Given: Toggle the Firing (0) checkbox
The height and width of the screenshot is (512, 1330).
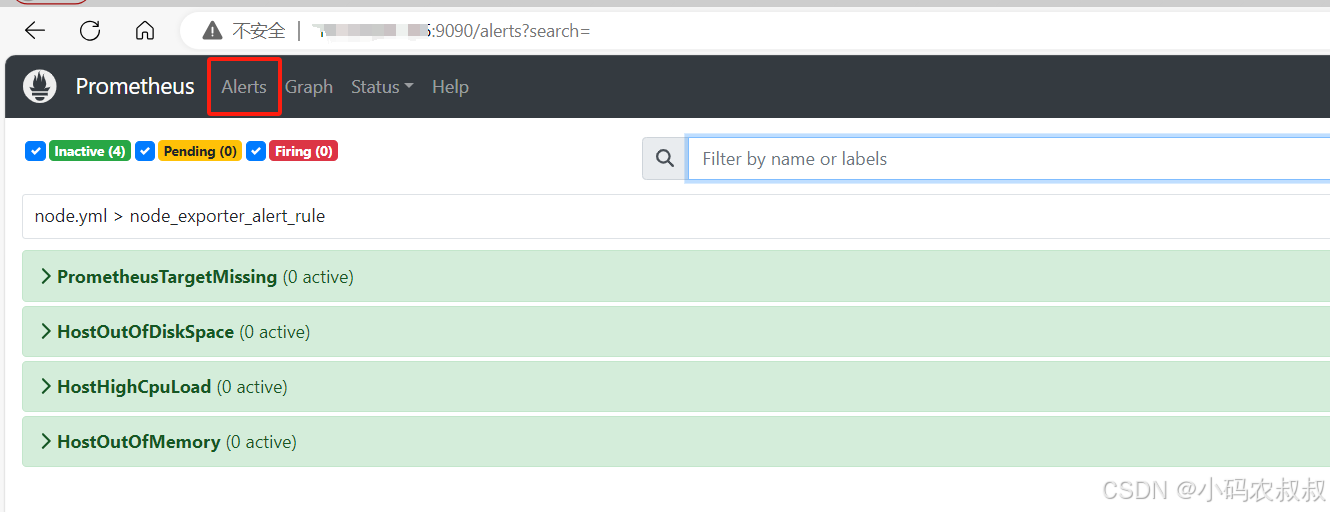Looking at the screenshot, I should (x=256, y=151).
